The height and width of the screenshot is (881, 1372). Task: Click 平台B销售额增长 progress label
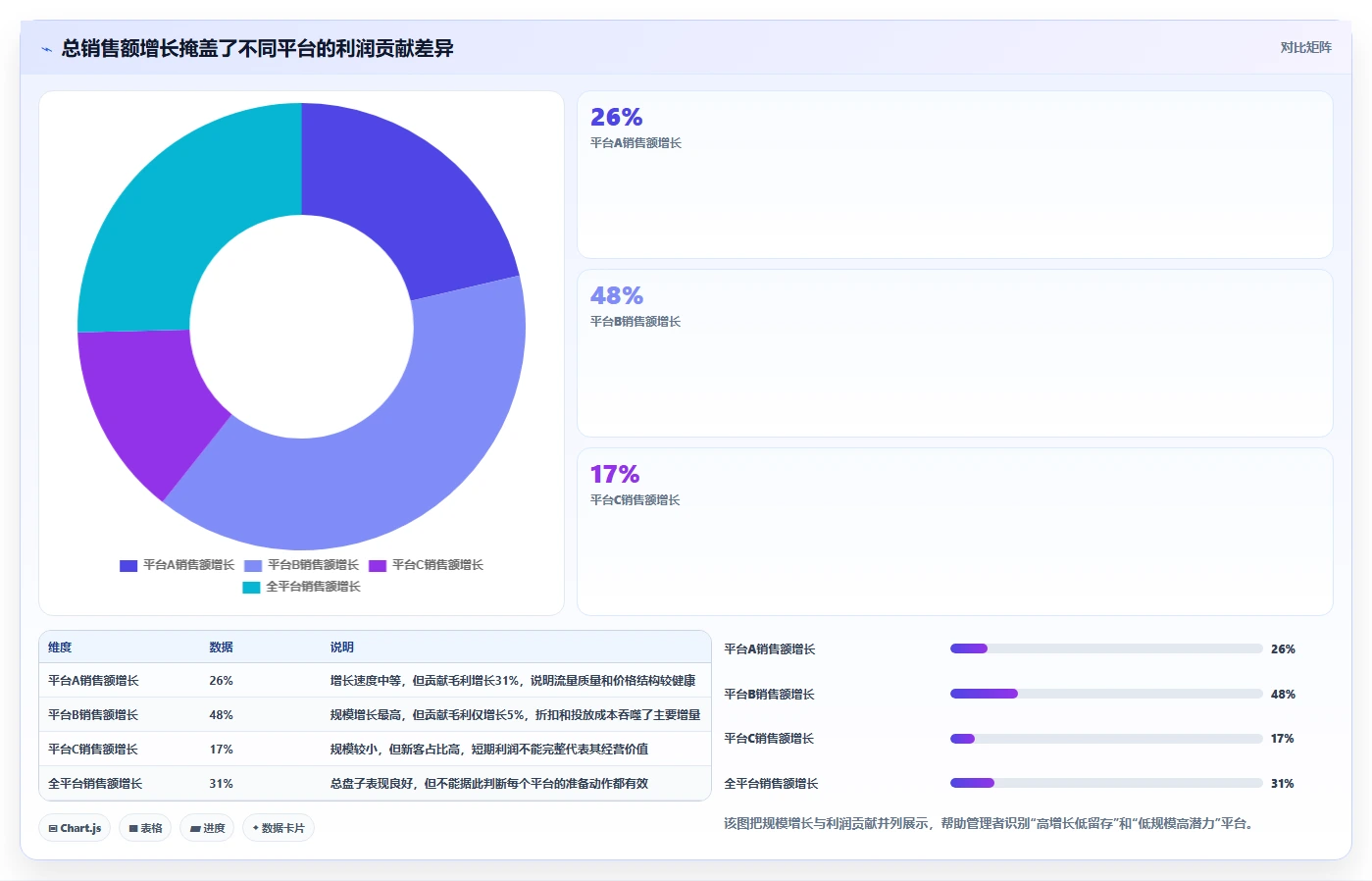point(770,695)
